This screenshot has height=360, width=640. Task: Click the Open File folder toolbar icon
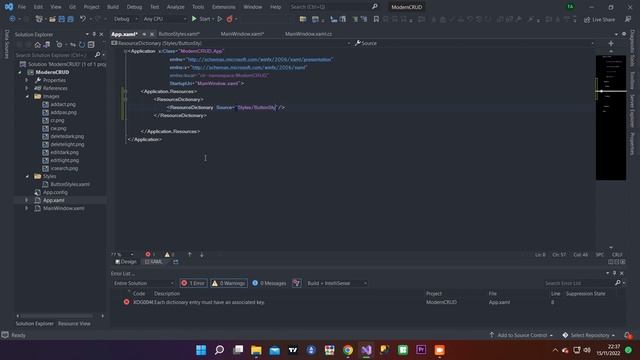coord(52,19)
